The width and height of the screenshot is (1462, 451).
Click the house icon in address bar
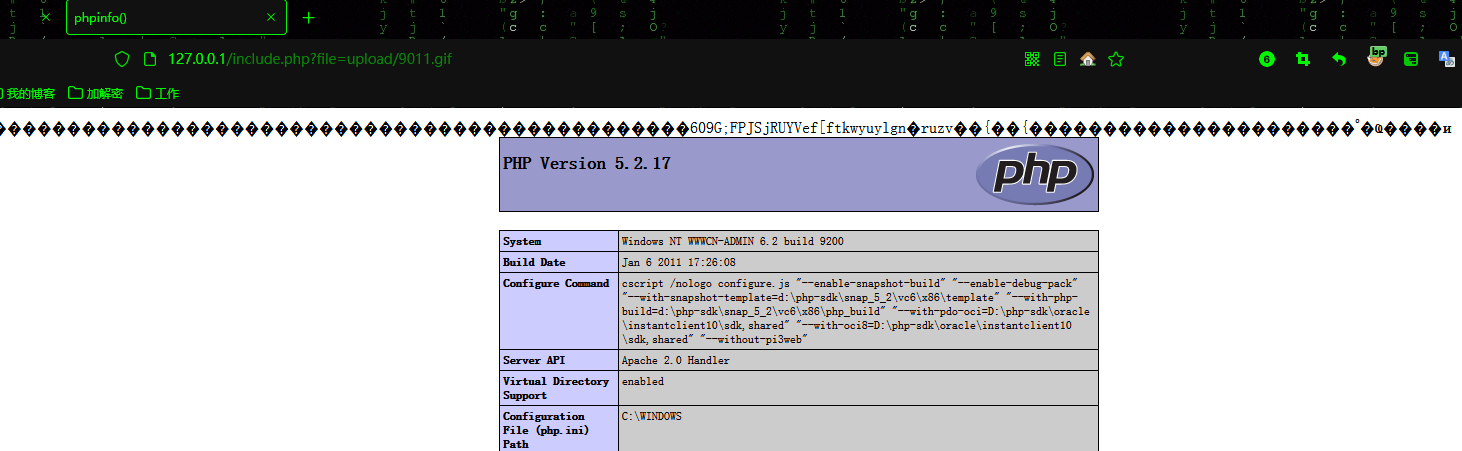pos(1088,59)
